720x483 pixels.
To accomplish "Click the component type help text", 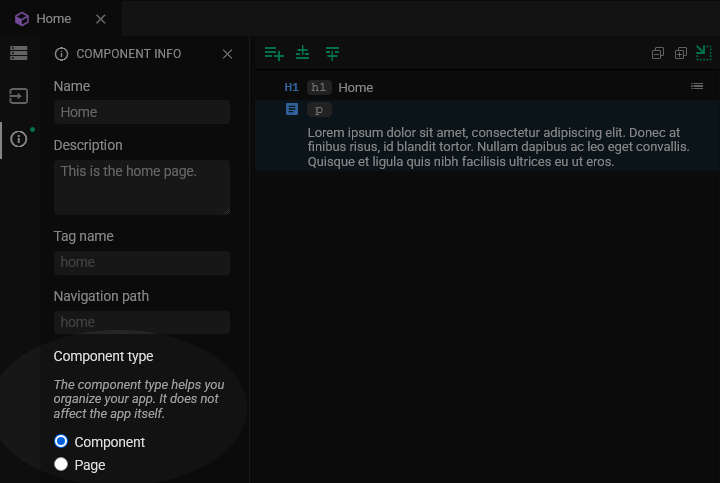I will (x=139, y=399).
